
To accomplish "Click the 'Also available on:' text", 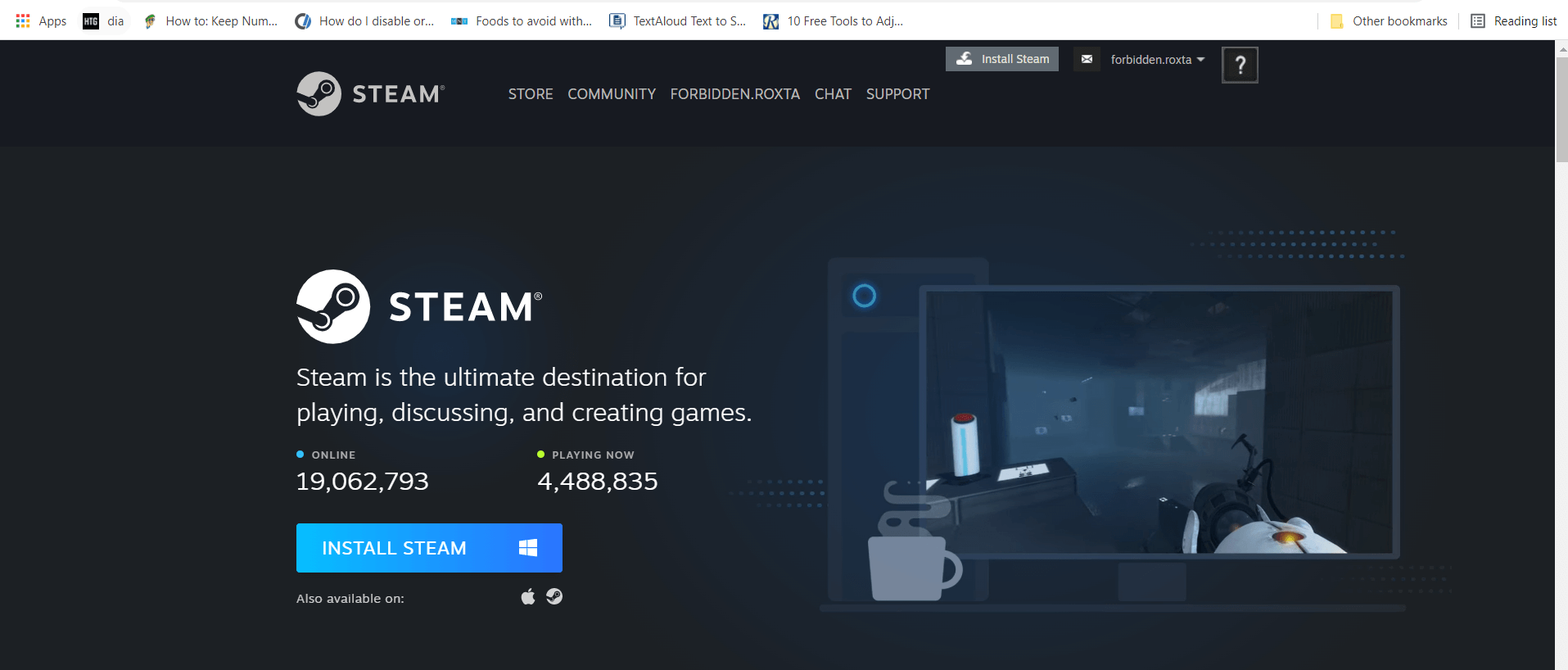I will 350,599.
